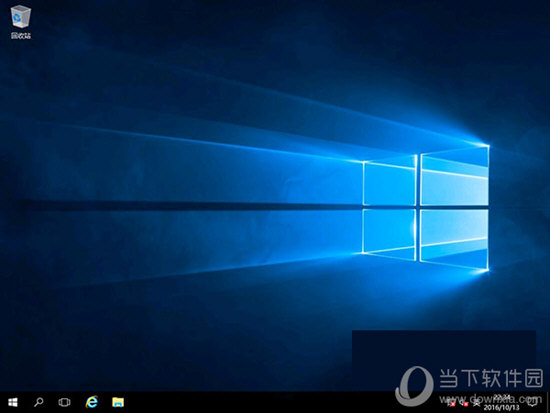This screenshot has width=550, height=413.
Task: Open the clock showing 2016/10/13
Action: coord(501,402)
